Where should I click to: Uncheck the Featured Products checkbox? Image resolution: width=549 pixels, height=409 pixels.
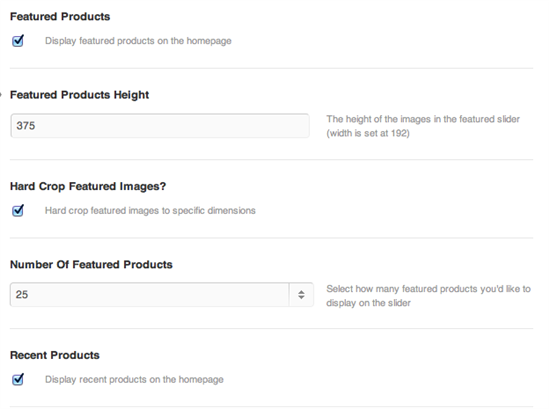click(x=18, y=41)
